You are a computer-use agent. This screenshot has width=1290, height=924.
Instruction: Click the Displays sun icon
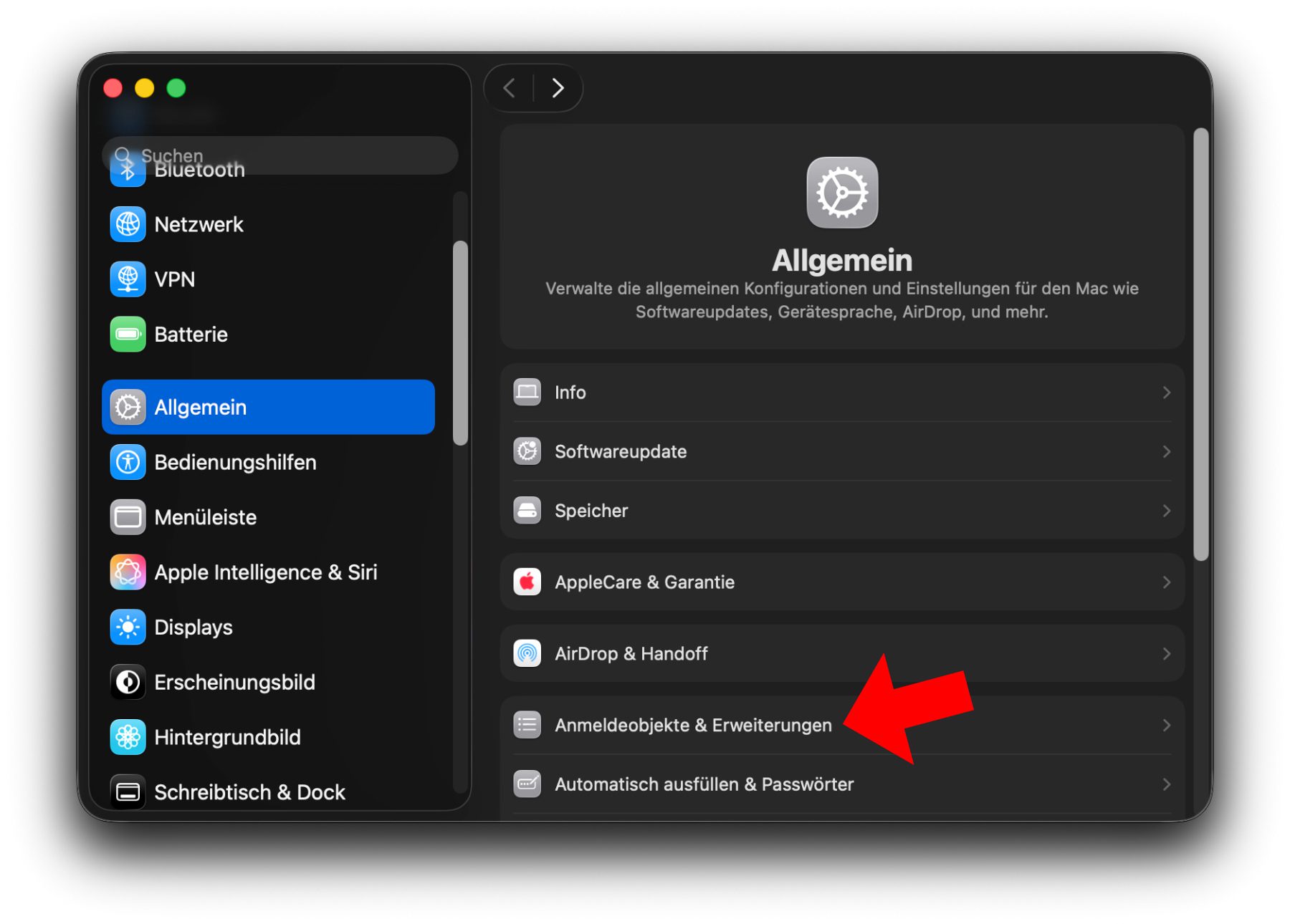[x=128, y=627]
